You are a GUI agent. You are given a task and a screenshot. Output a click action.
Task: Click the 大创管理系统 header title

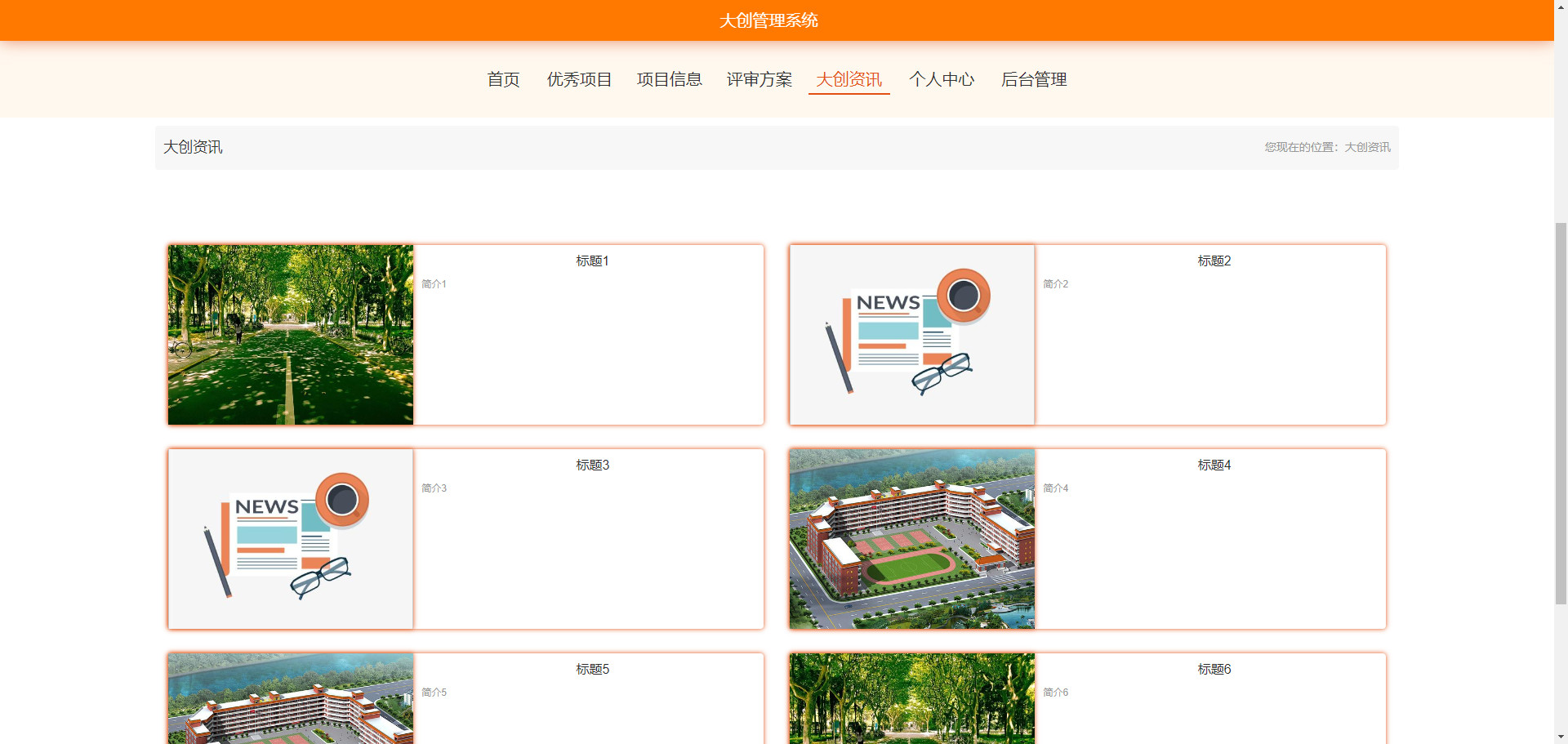click(x=768, y=20)
